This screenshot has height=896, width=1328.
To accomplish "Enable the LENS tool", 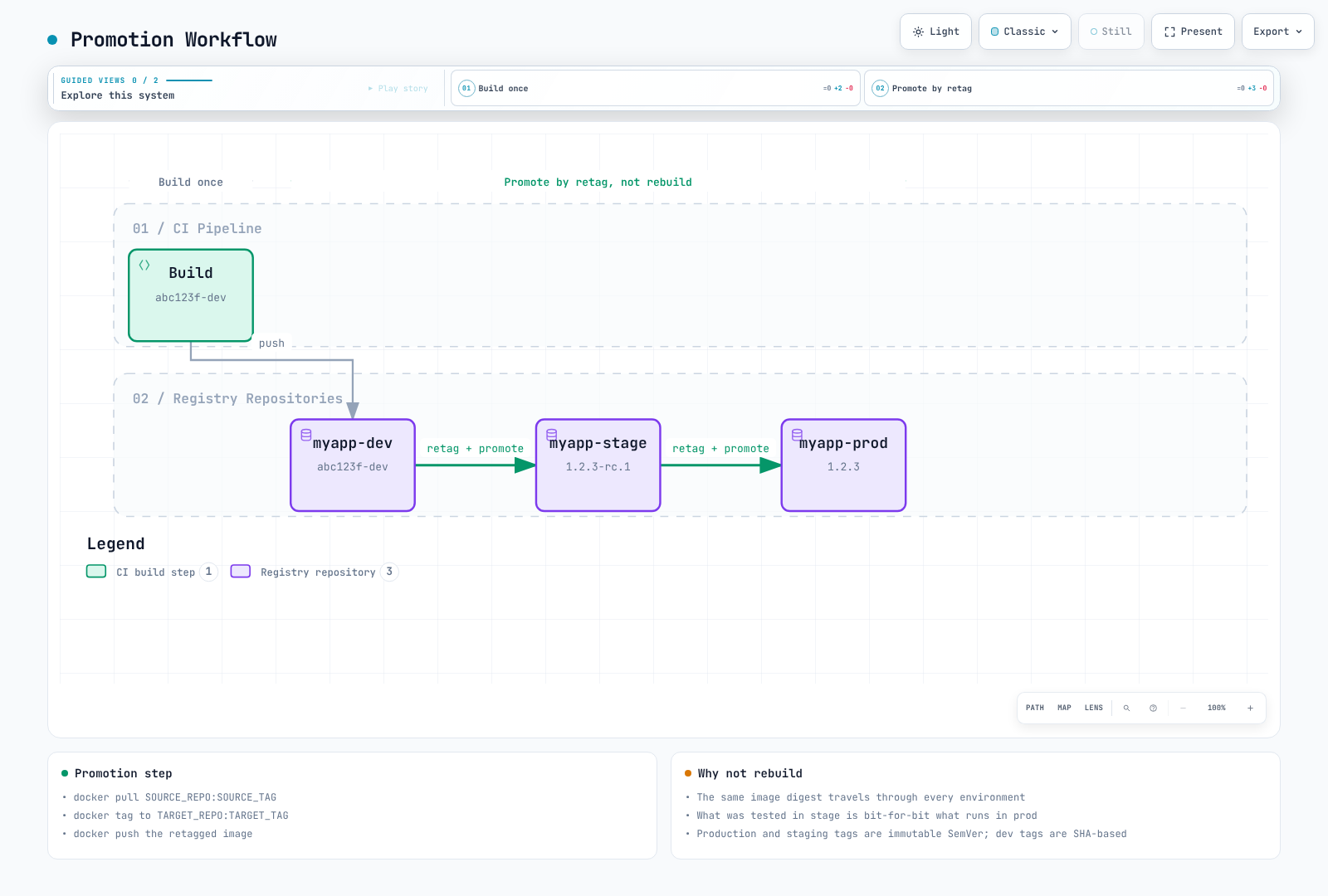I will pos(1094,708).
